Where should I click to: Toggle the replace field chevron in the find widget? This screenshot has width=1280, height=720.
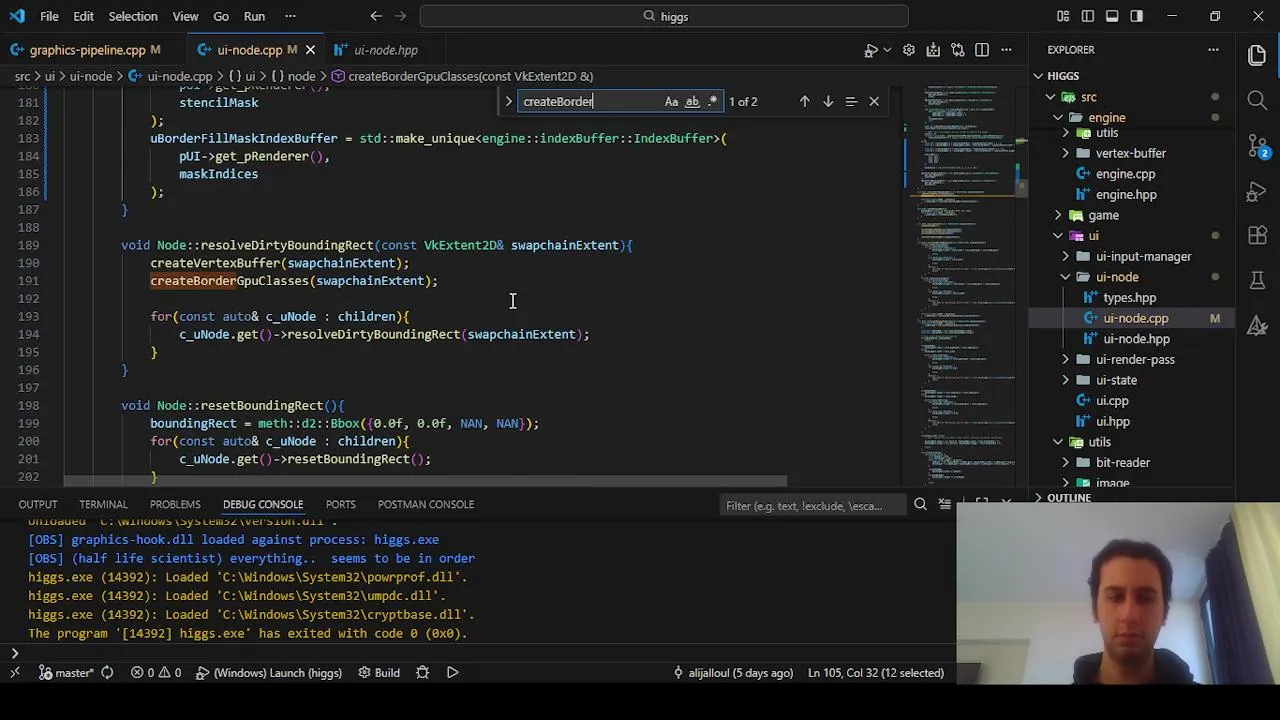click(508, 101)
